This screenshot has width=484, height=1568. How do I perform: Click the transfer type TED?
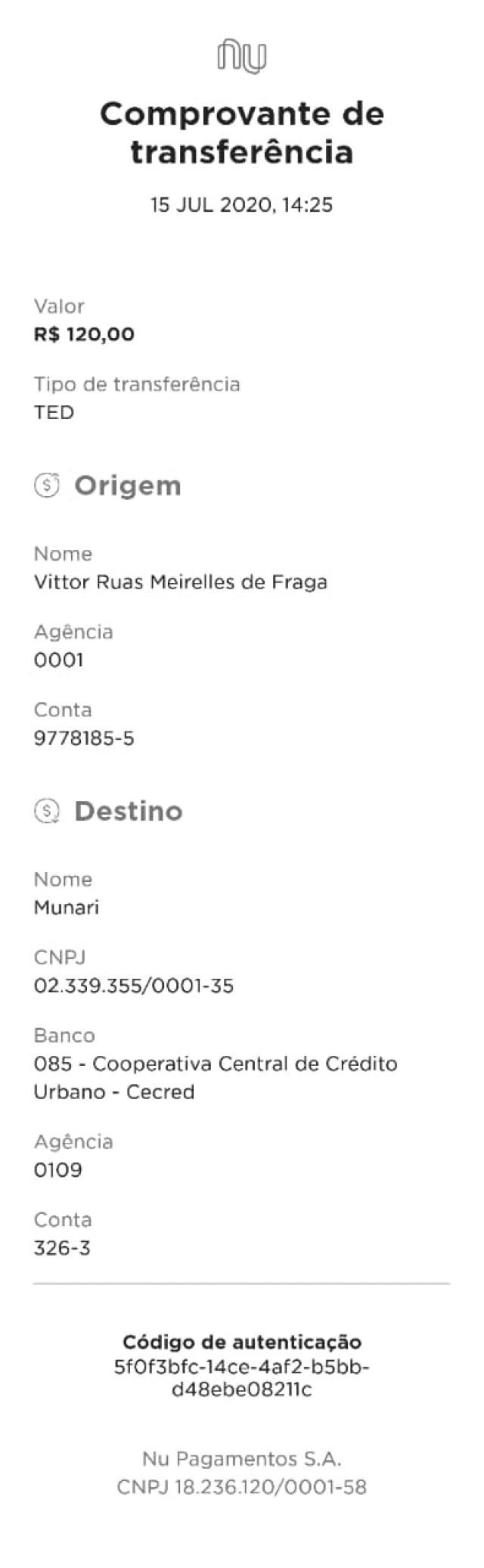click(54, 412)
